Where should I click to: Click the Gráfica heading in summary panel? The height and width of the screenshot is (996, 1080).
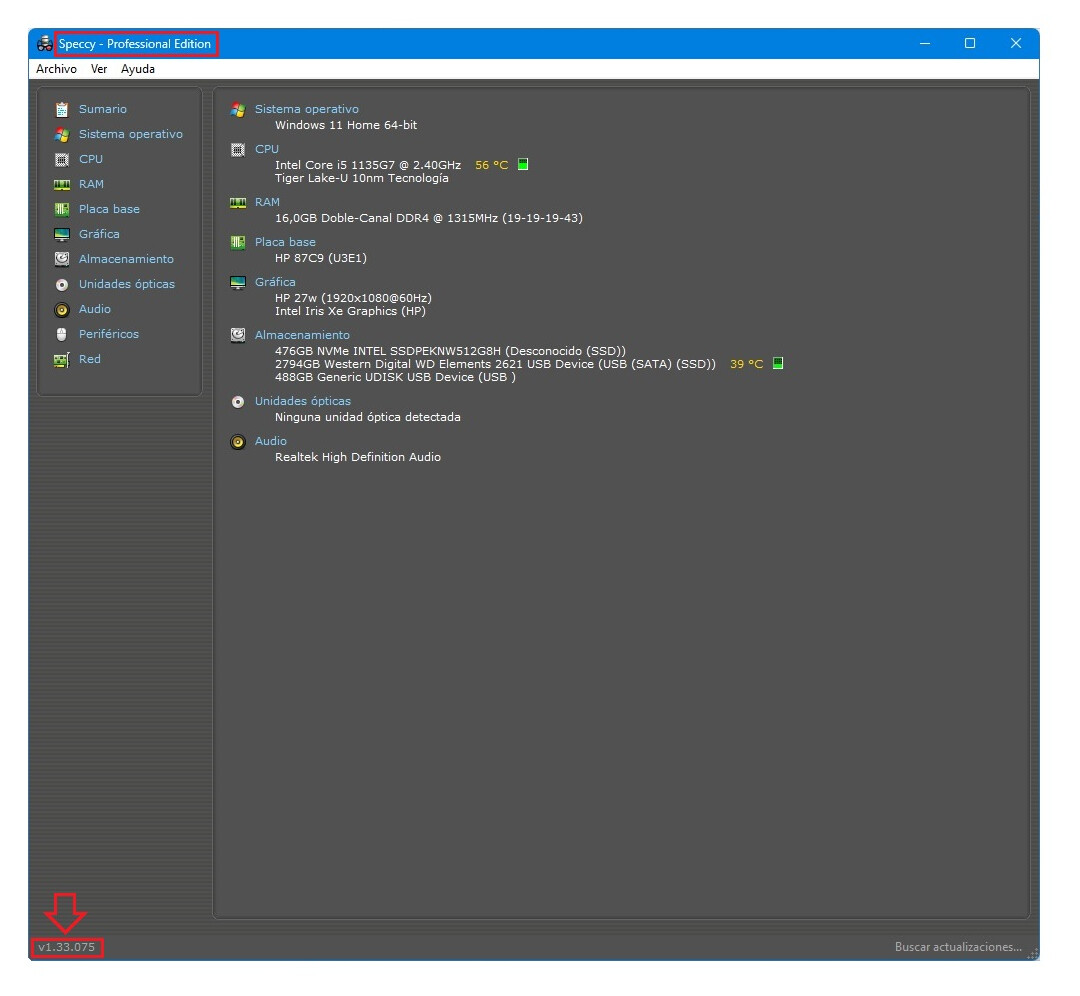point(275,282)
